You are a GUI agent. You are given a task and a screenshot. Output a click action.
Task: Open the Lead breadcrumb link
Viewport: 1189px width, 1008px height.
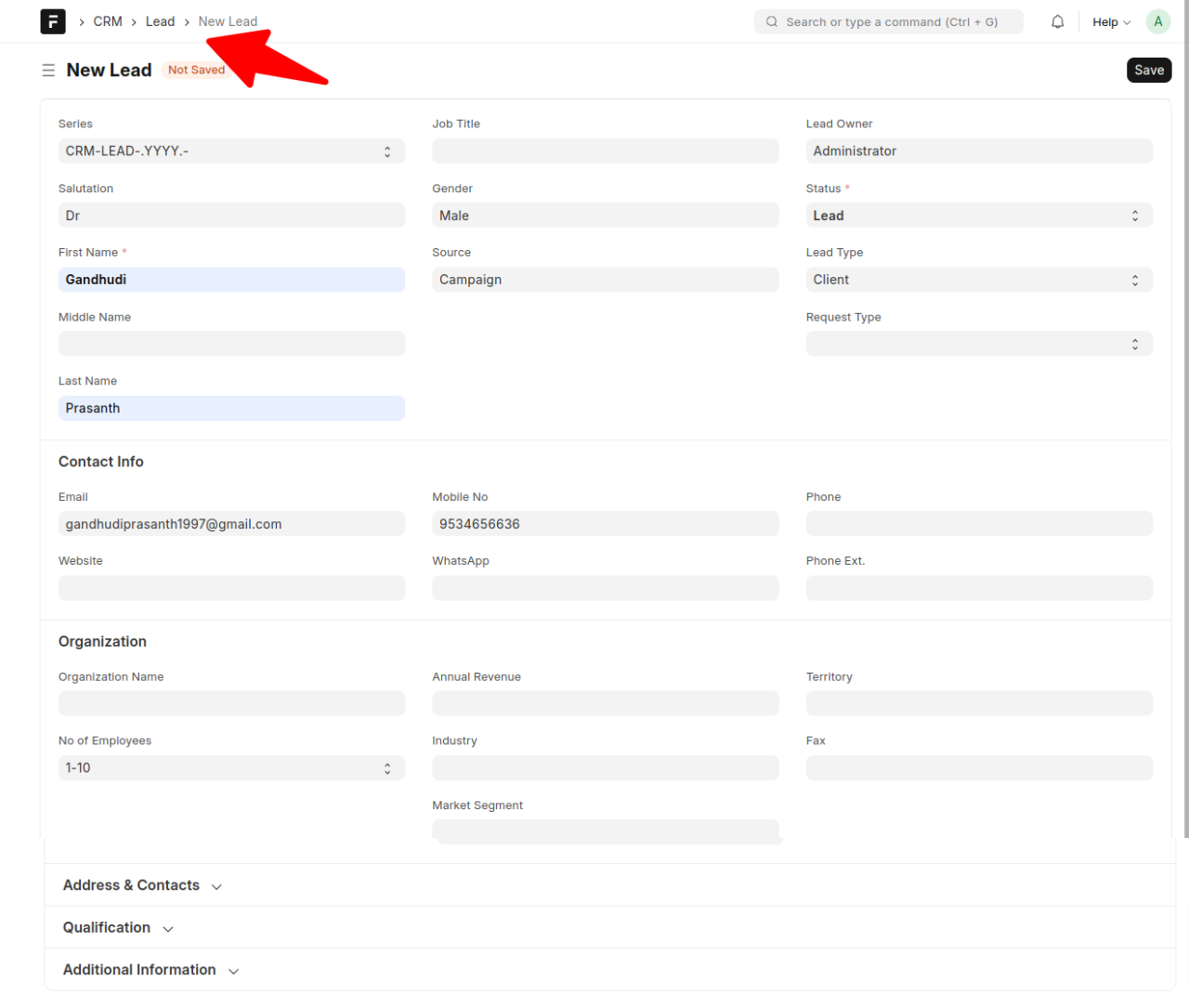point(160,20)
